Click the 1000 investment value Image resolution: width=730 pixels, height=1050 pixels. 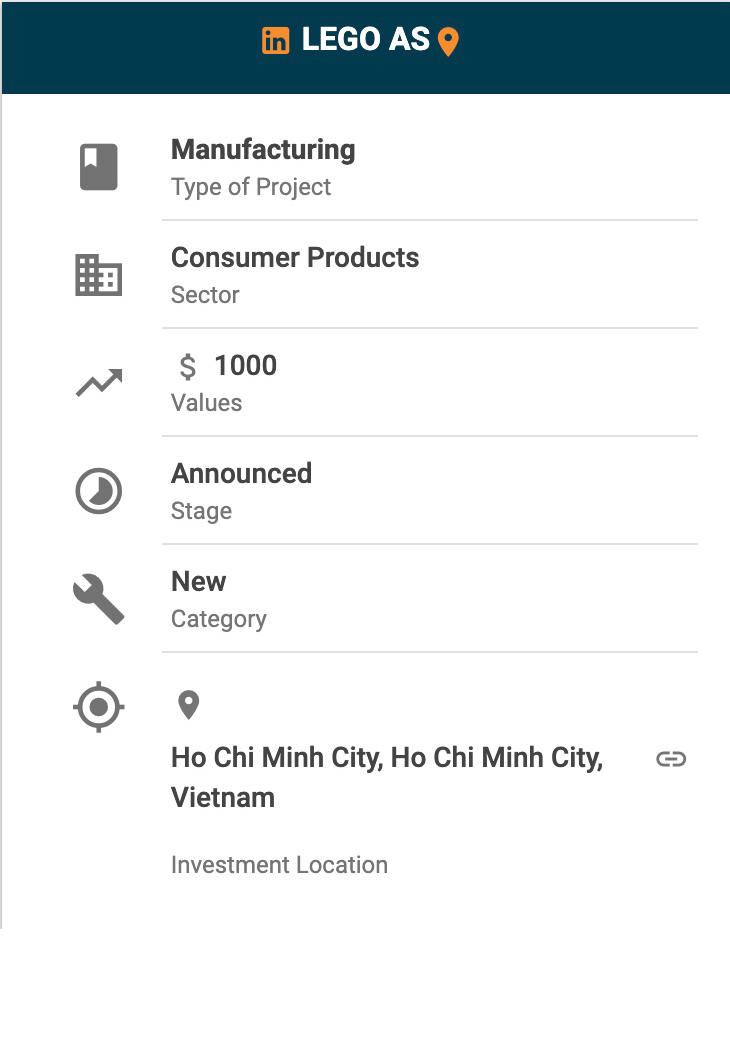[245, 366]
